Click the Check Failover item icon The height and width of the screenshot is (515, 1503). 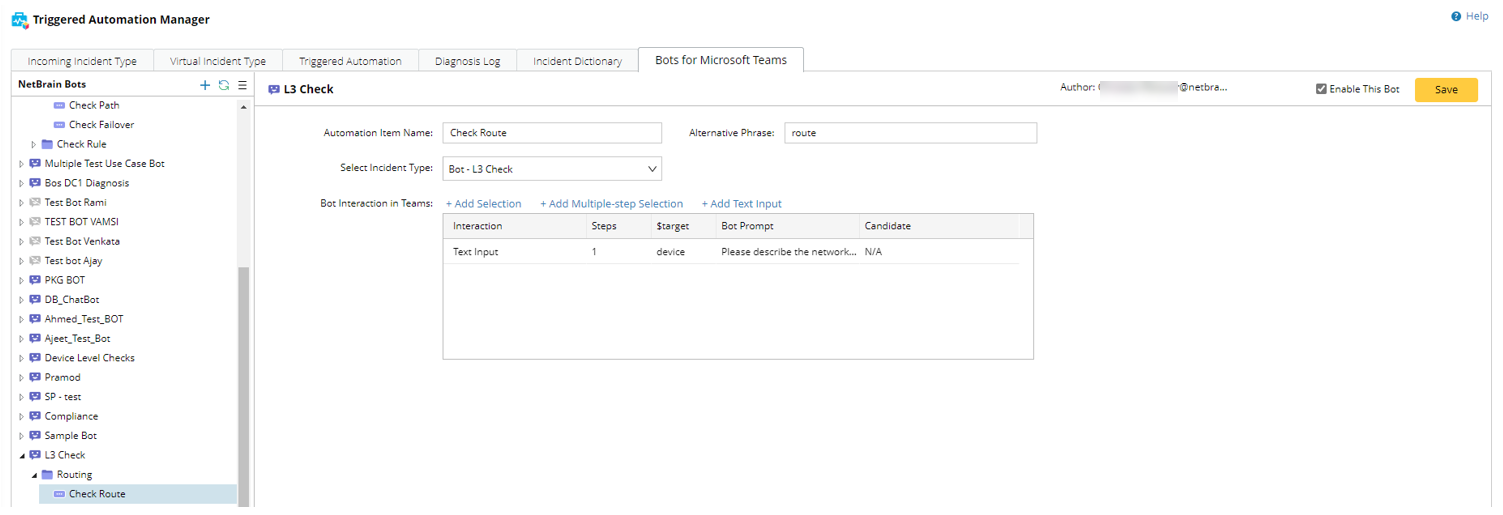pos(59,125)
